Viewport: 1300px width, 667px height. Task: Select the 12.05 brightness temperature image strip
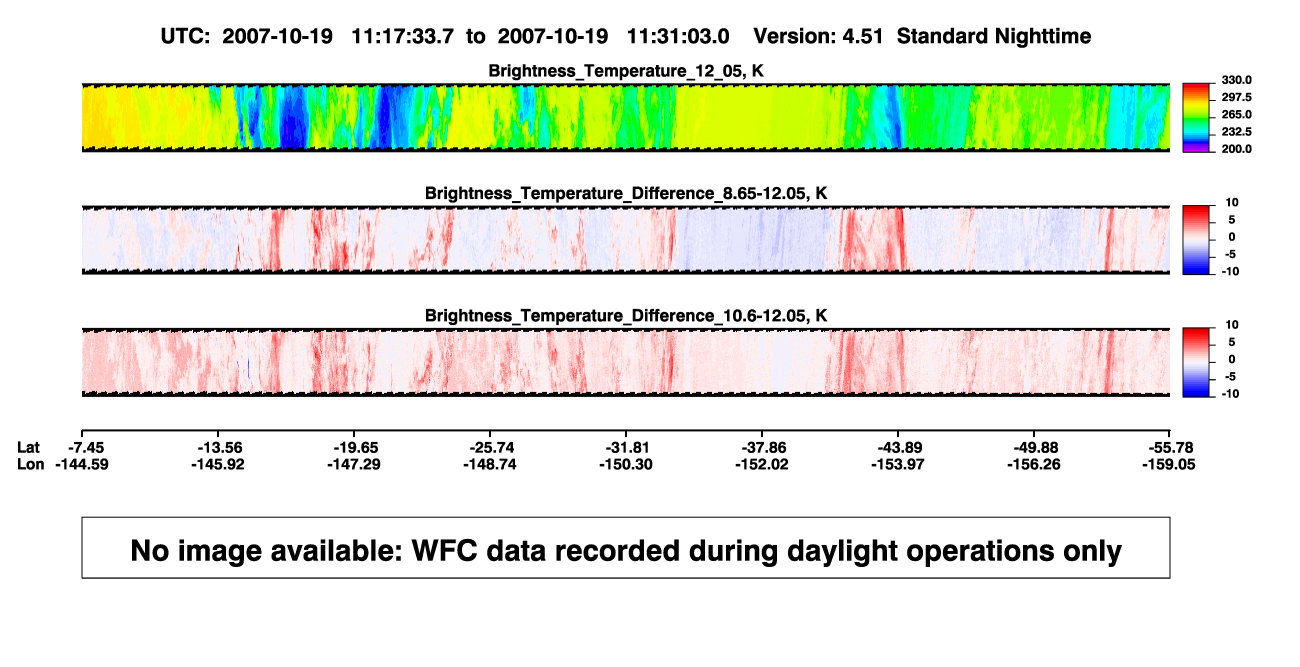(x=626, y=117)
